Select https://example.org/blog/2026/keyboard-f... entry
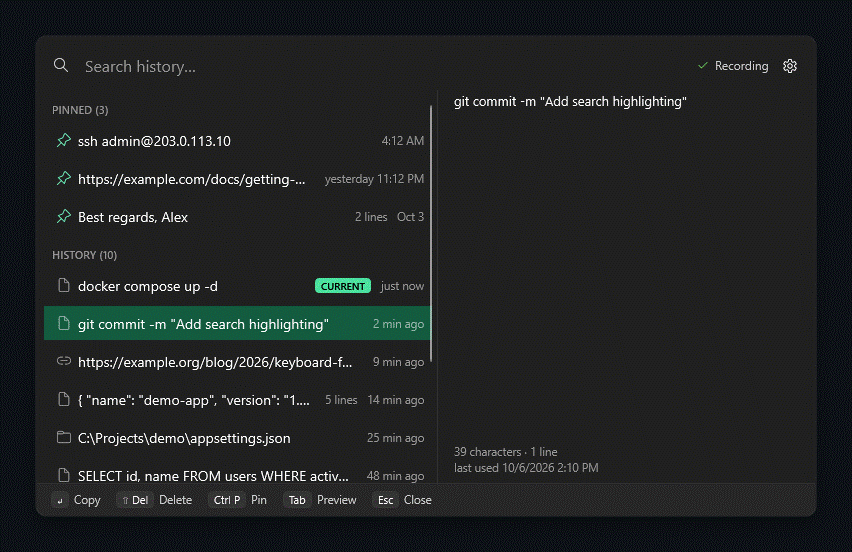This screenshot has width=852, height=552. coord(238,362)
